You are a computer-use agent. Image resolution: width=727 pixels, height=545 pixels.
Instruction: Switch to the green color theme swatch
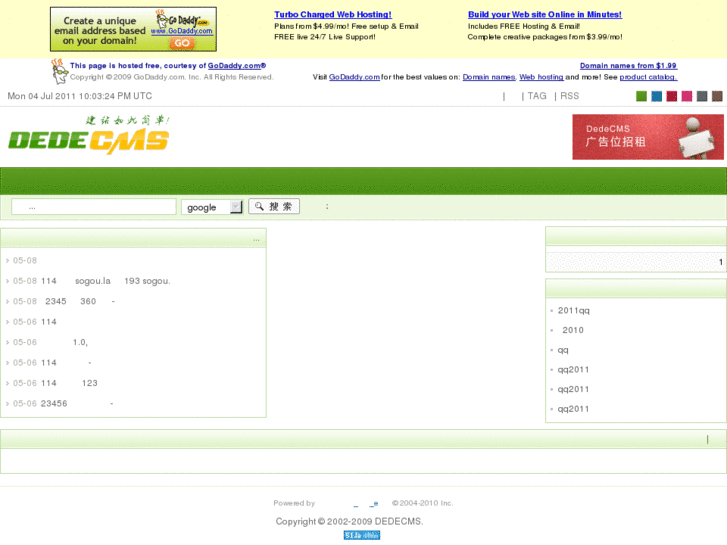641,96
